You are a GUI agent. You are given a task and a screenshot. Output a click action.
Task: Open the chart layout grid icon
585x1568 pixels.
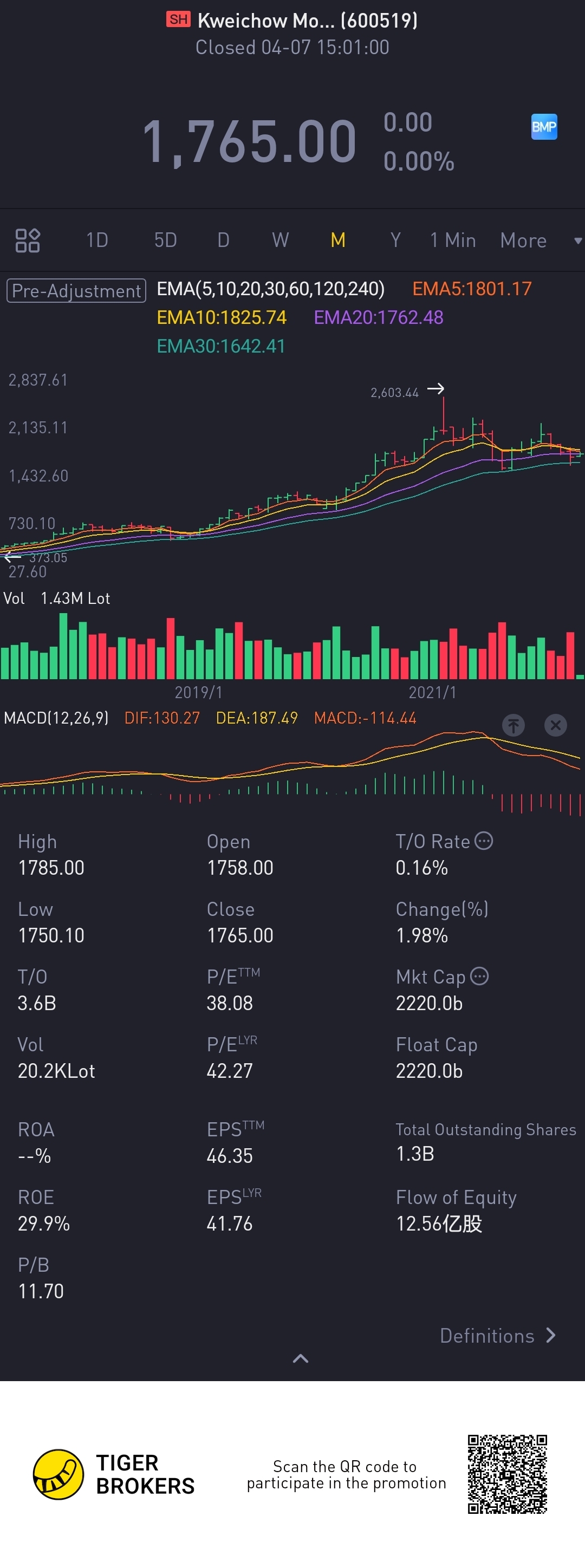(28, 240)
